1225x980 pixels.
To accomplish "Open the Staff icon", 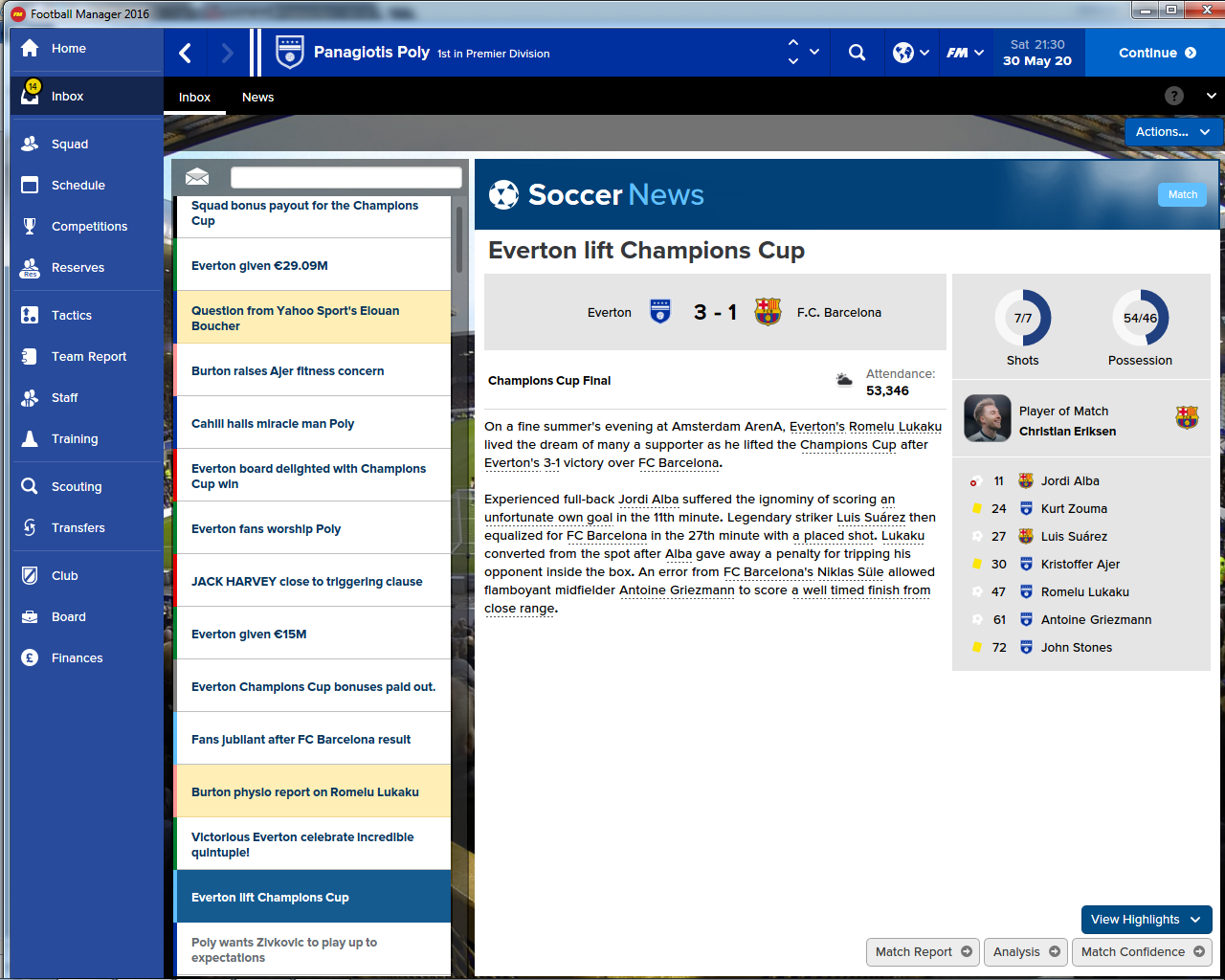I will (30, 397).
